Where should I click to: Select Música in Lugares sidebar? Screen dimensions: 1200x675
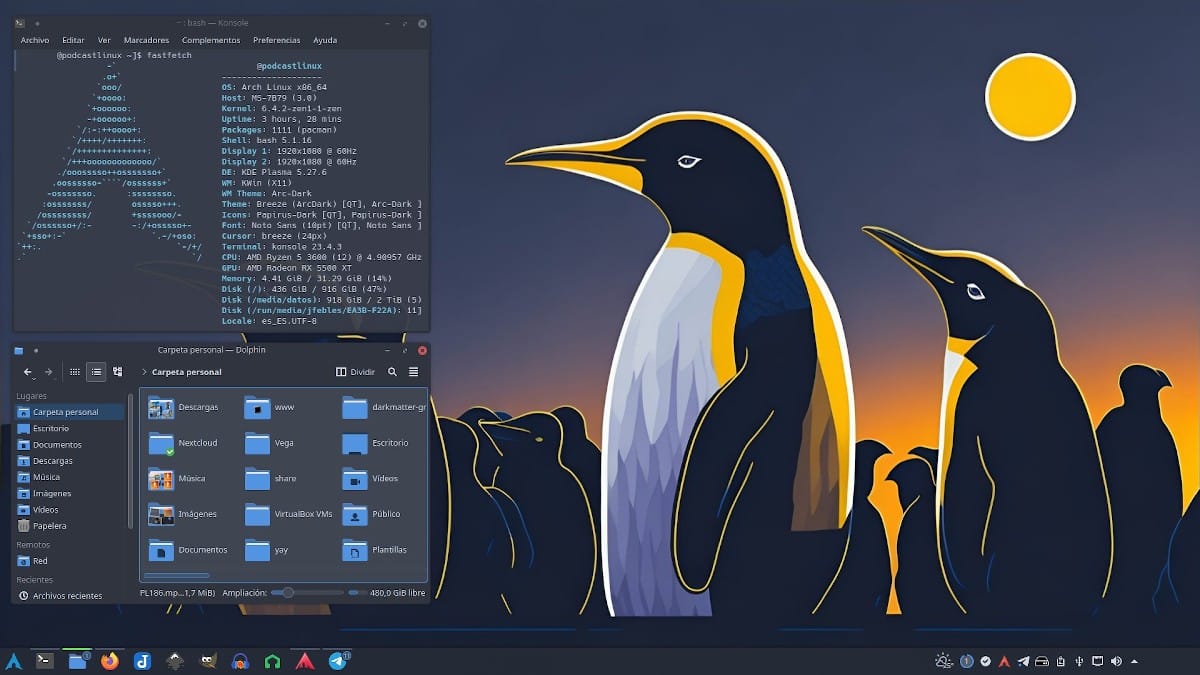pyautogui.click(x=70, y=477)
